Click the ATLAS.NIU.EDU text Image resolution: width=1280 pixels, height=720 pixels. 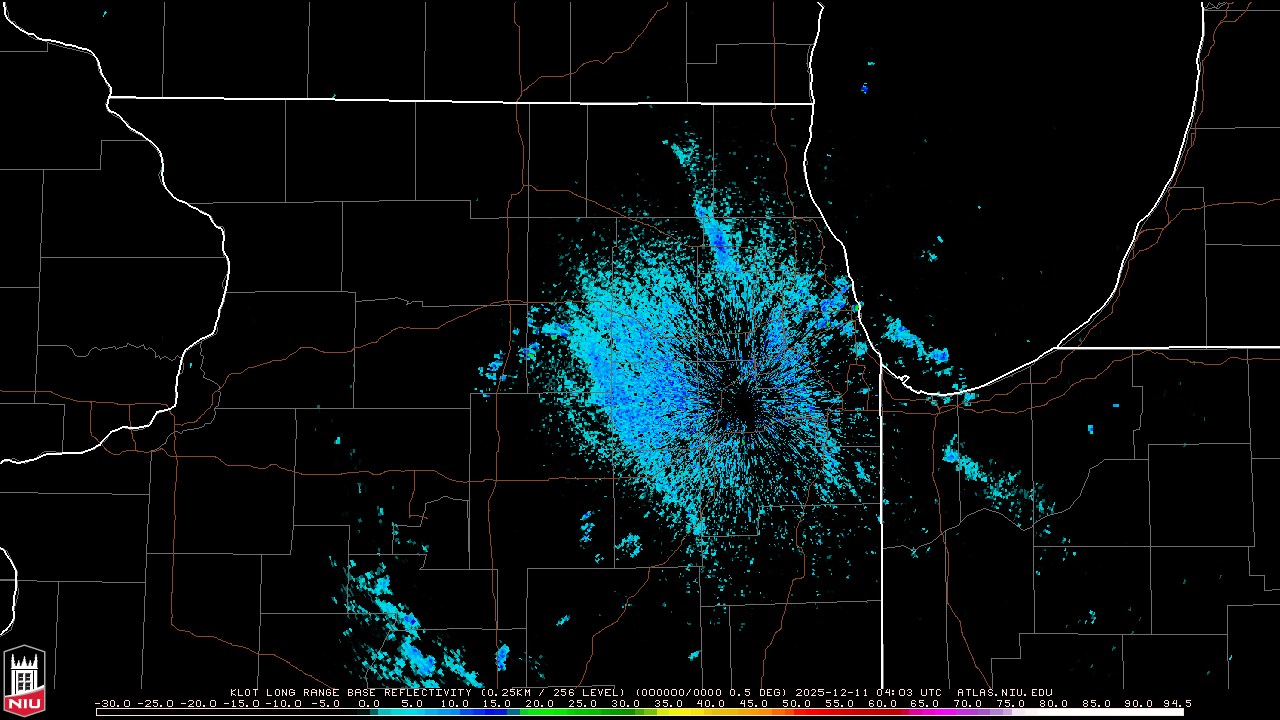coord(1005,692)
